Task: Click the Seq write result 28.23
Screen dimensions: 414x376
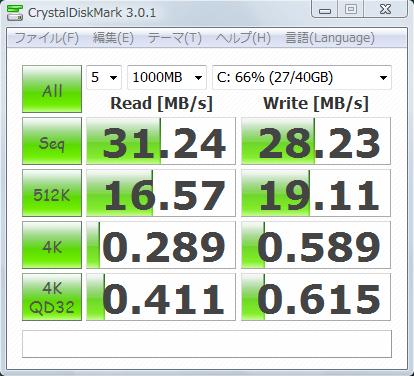Action: tap(316, 141)
